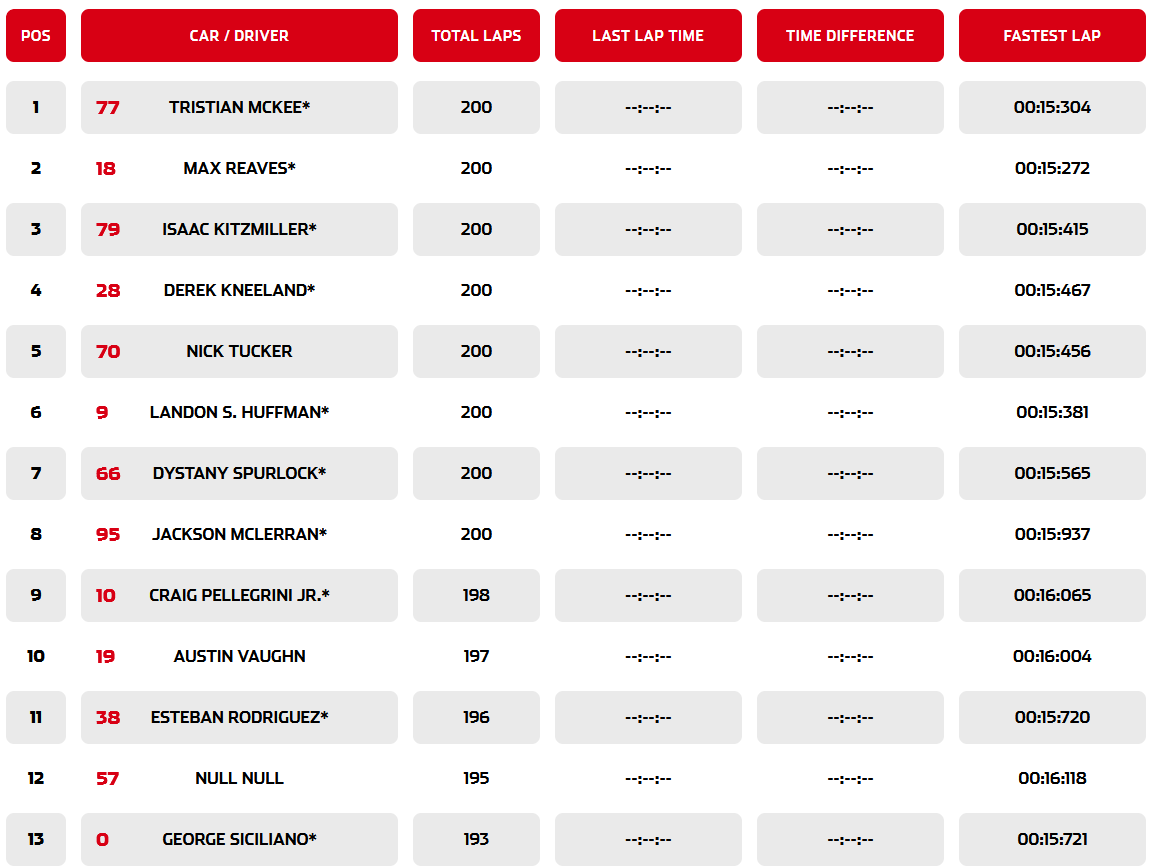Click George Siciliano's car number 0

pos(102,840)
